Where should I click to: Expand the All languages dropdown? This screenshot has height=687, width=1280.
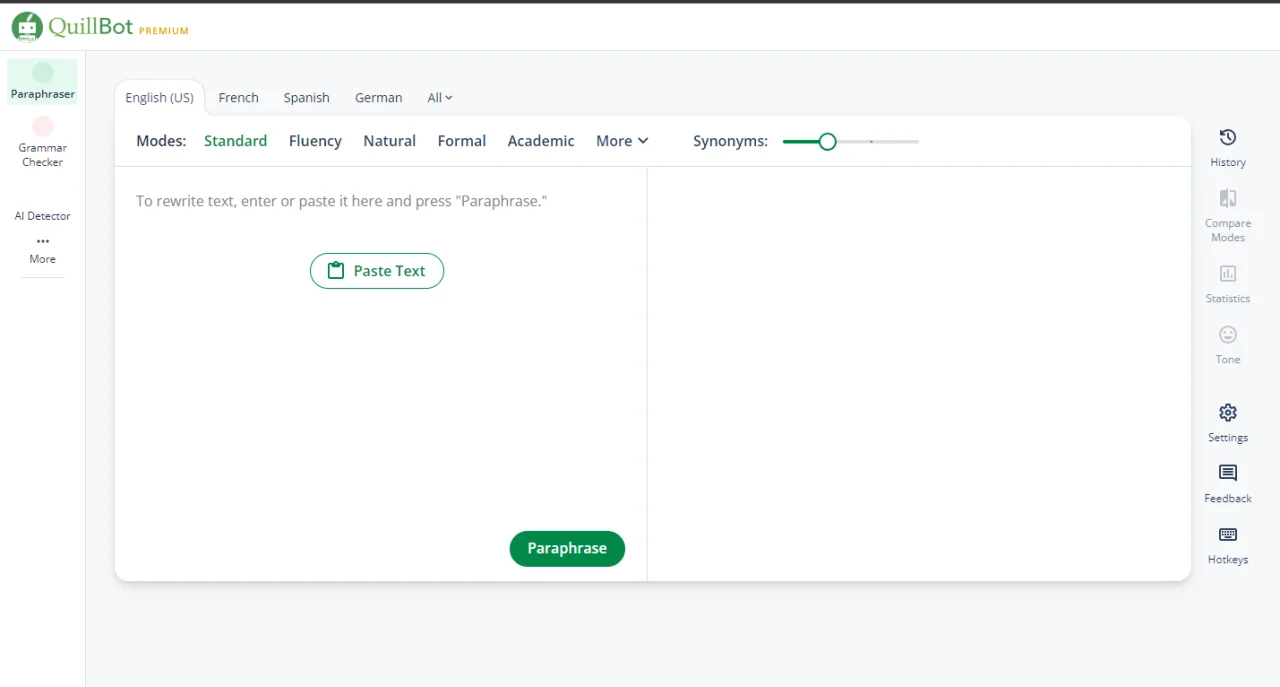(x=440, y=97)
